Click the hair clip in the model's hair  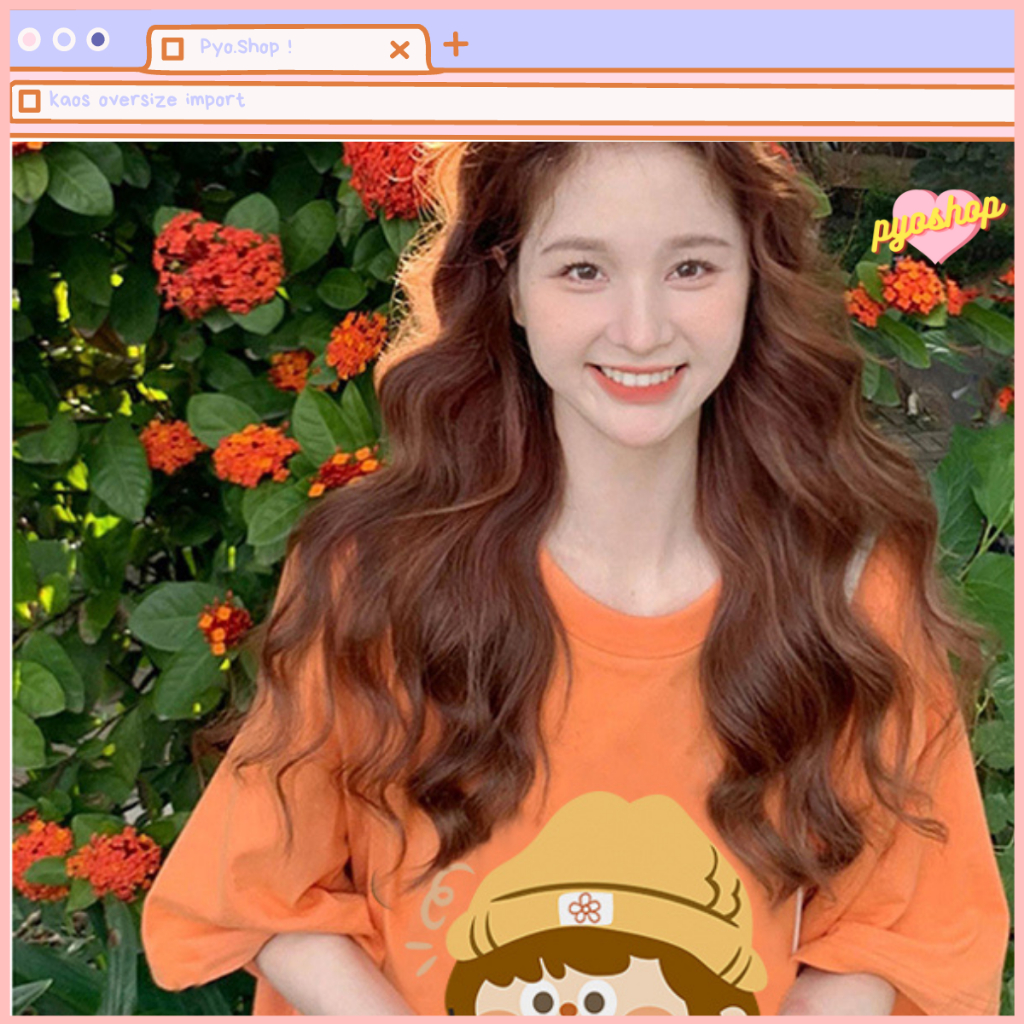tap(499, 252)
